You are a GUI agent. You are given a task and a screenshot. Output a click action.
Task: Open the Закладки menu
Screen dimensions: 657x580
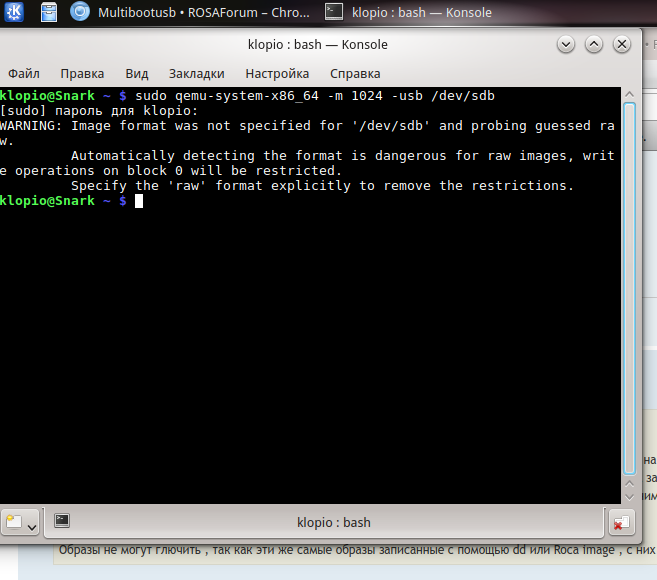tap(197, 74)
